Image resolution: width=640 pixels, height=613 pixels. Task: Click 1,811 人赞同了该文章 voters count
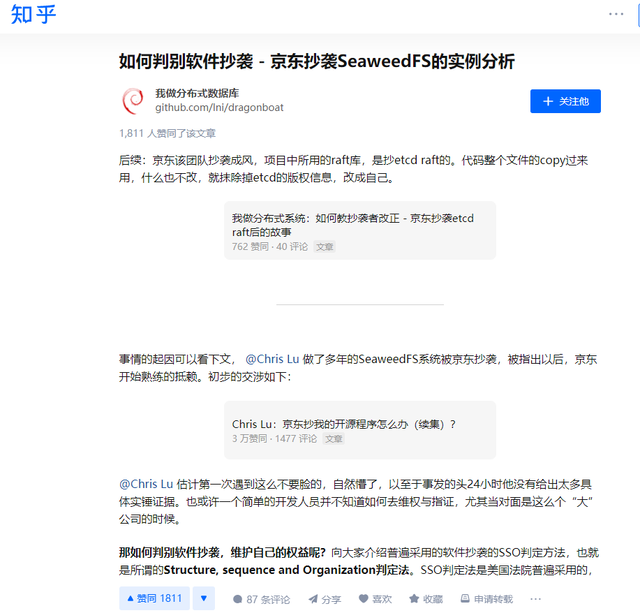coord(167,133)
